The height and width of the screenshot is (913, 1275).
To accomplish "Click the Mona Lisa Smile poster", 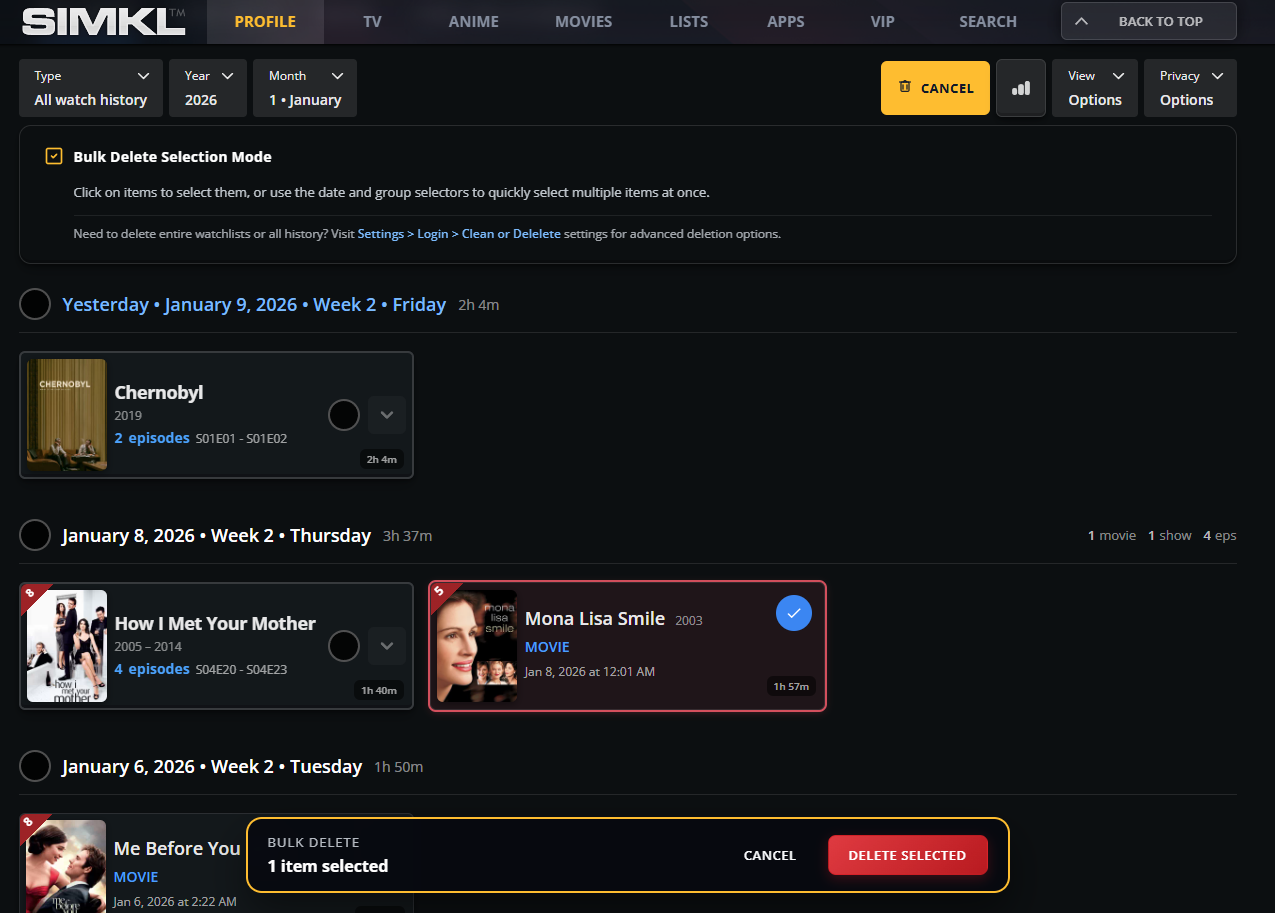I will click(x=477, y=646).
